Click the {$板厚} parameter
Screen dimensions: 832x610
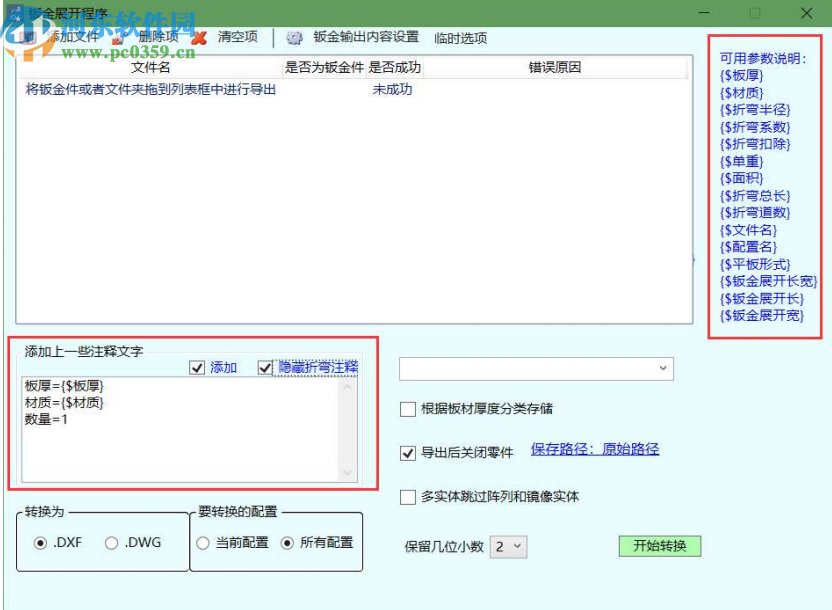741,75
